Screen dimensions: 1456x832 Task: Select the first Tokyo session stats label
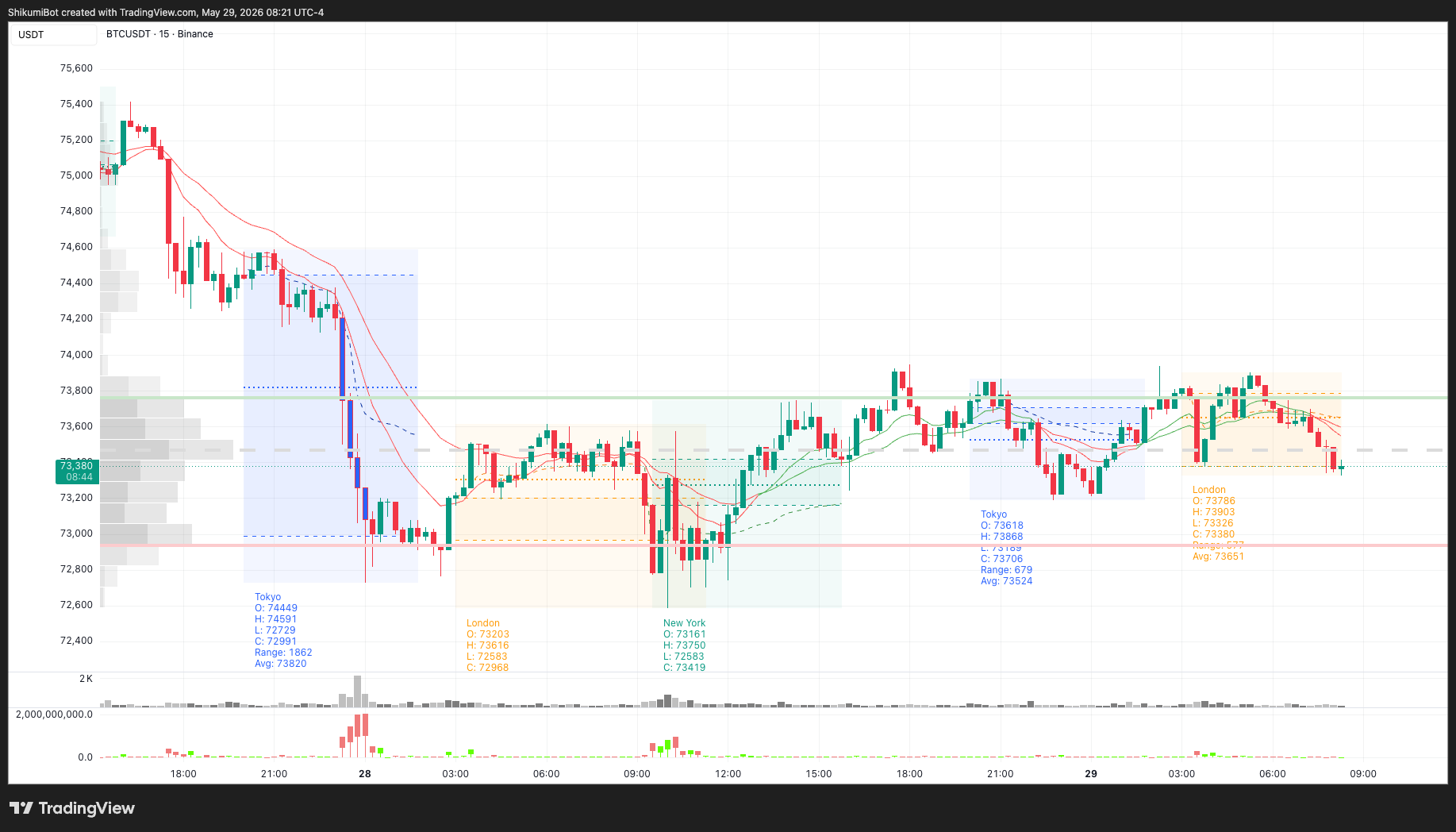pyautogui.click(x=283, y=630)
